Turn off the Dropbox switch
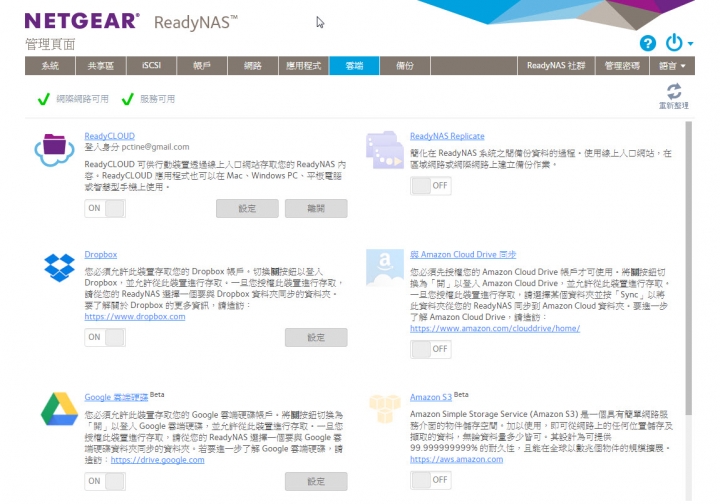This screenshot has width=720, height=504. click(105, 337)
